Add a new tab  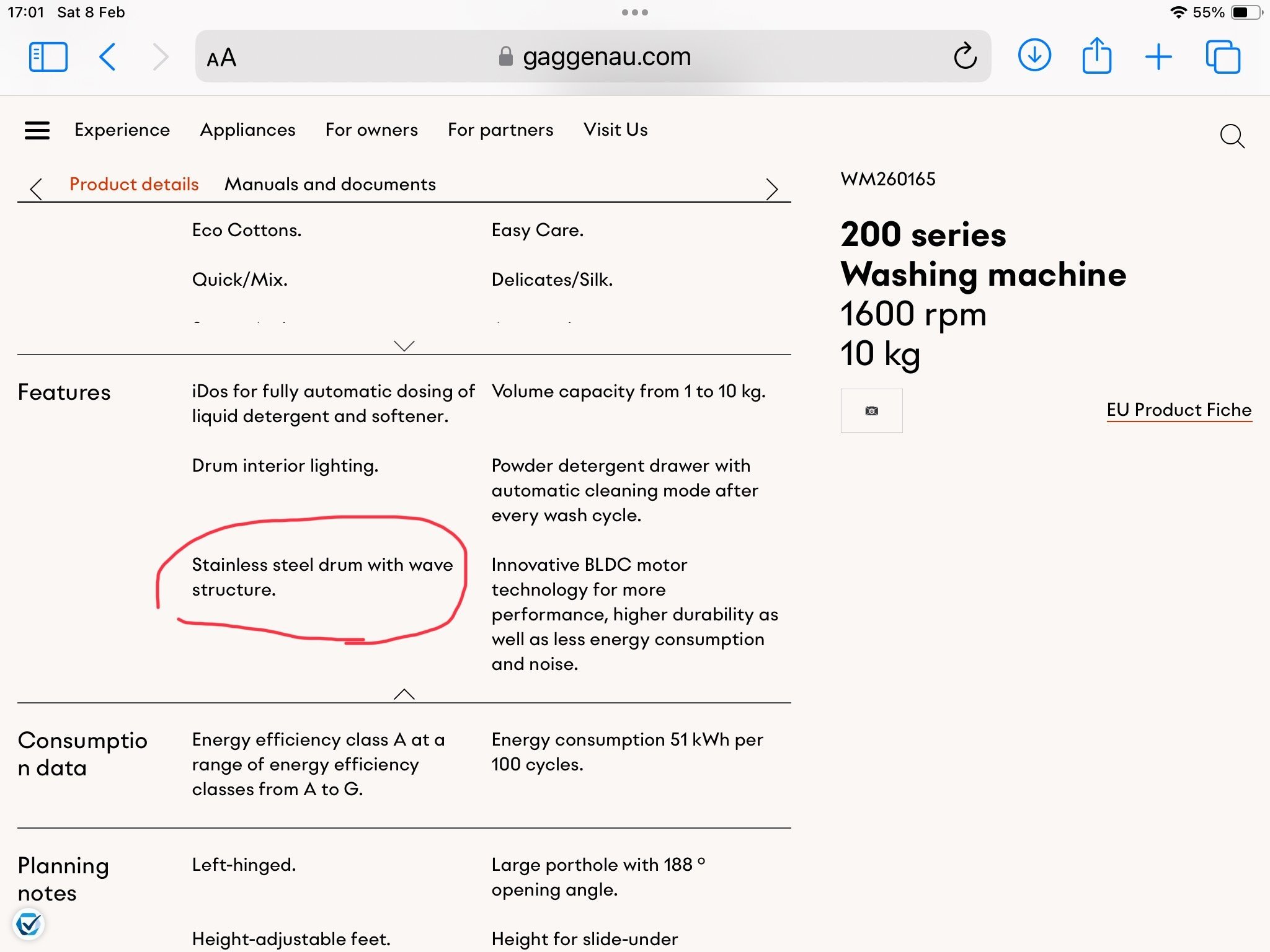(1158, 57)
